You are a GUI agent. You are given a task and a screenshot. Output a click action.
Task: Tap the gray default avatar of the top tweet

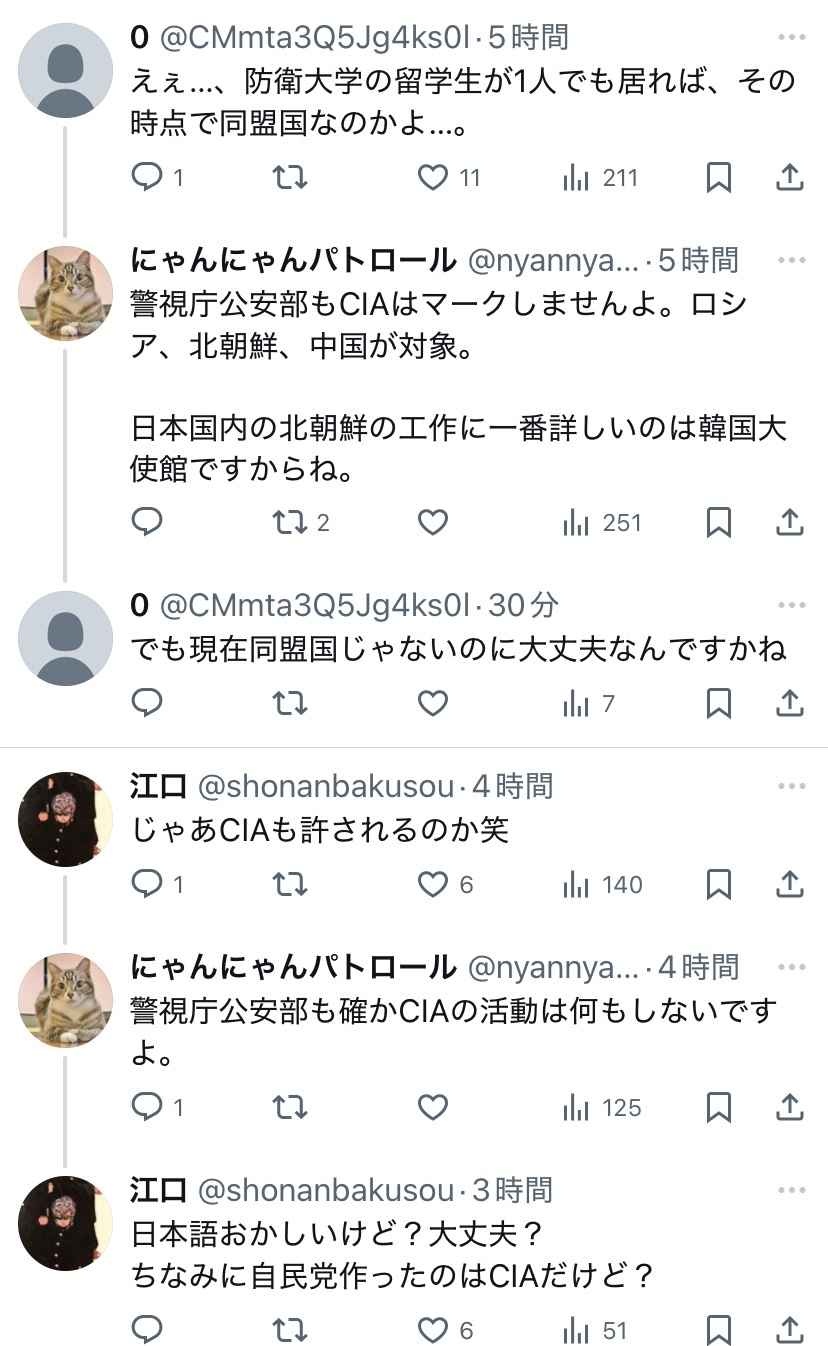(x=66, y=70)
